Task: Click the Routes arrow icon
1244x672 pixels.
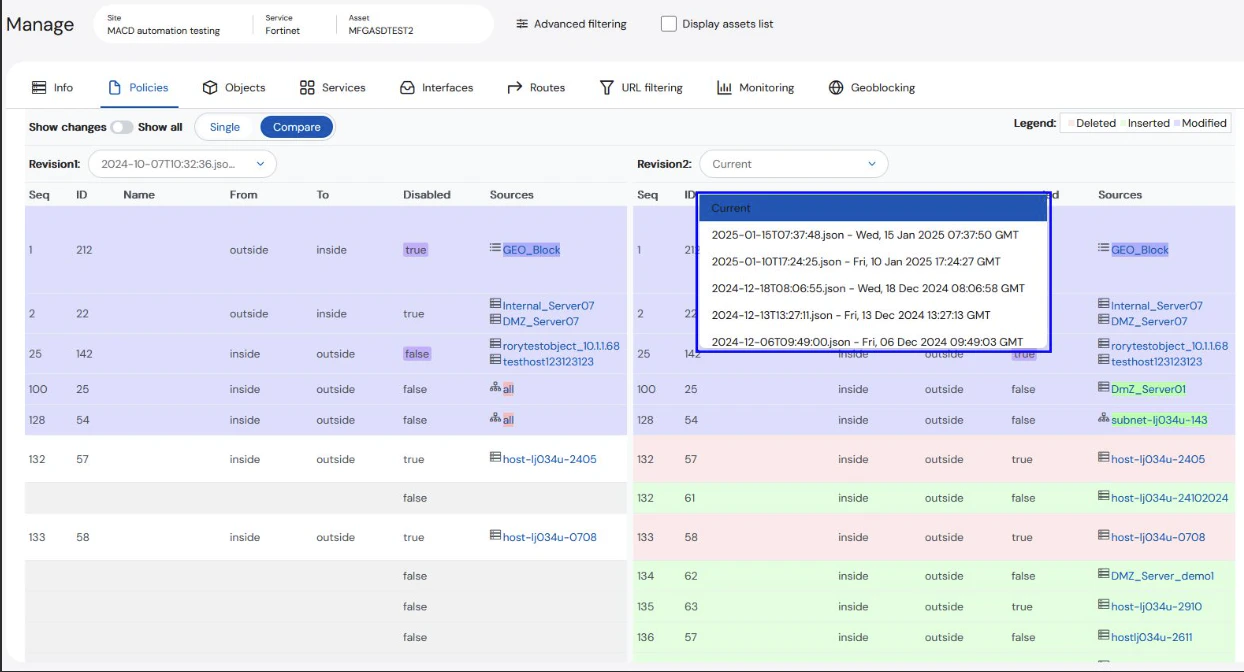Action: pos(515,88)
